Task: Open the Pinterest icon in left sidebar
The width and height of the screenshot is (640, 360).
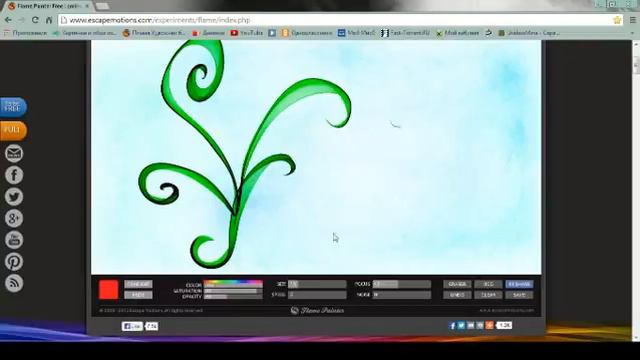Action: tap(14, 262)
